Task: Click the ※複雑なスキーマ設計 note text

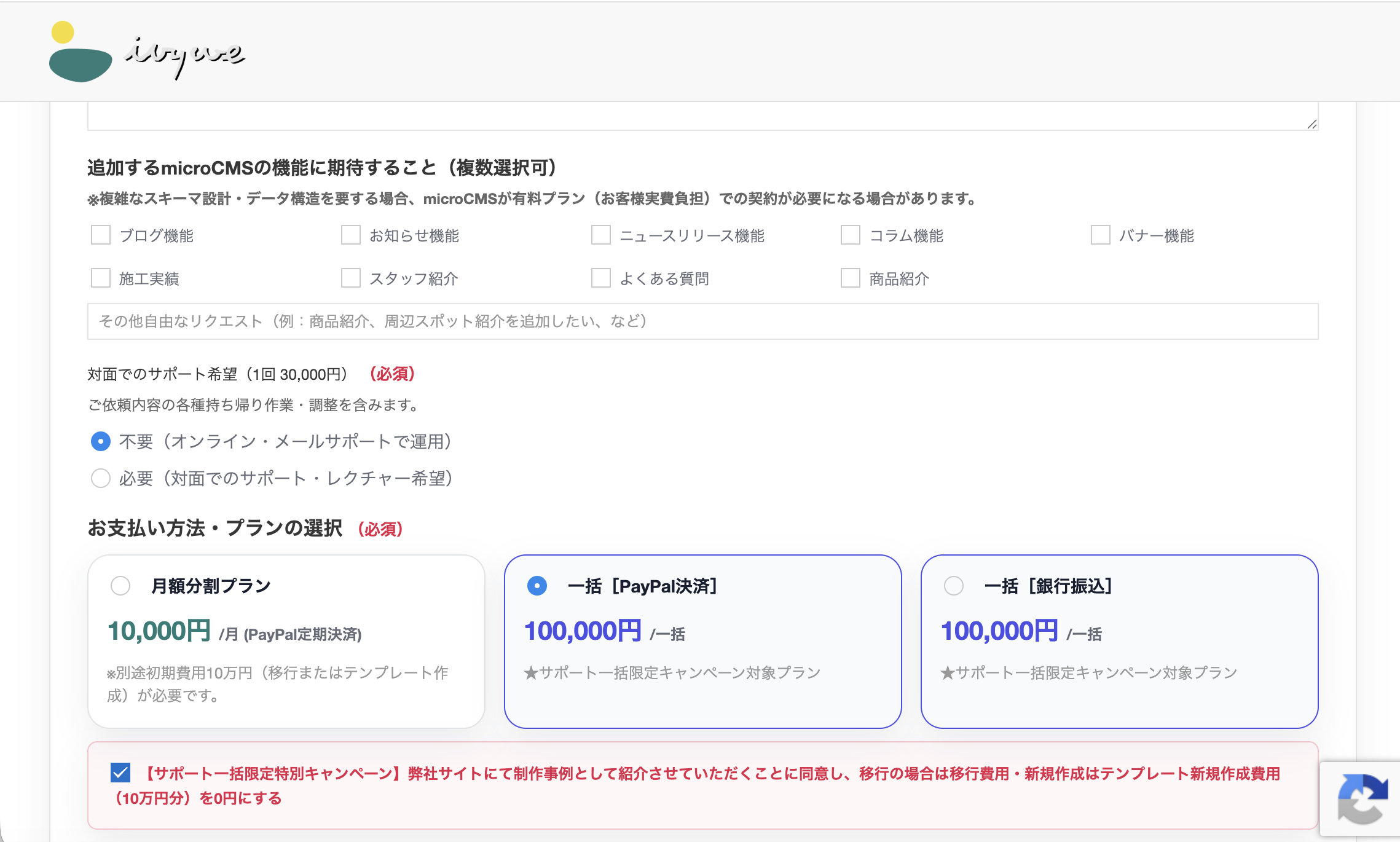Action: pos(532,199)
